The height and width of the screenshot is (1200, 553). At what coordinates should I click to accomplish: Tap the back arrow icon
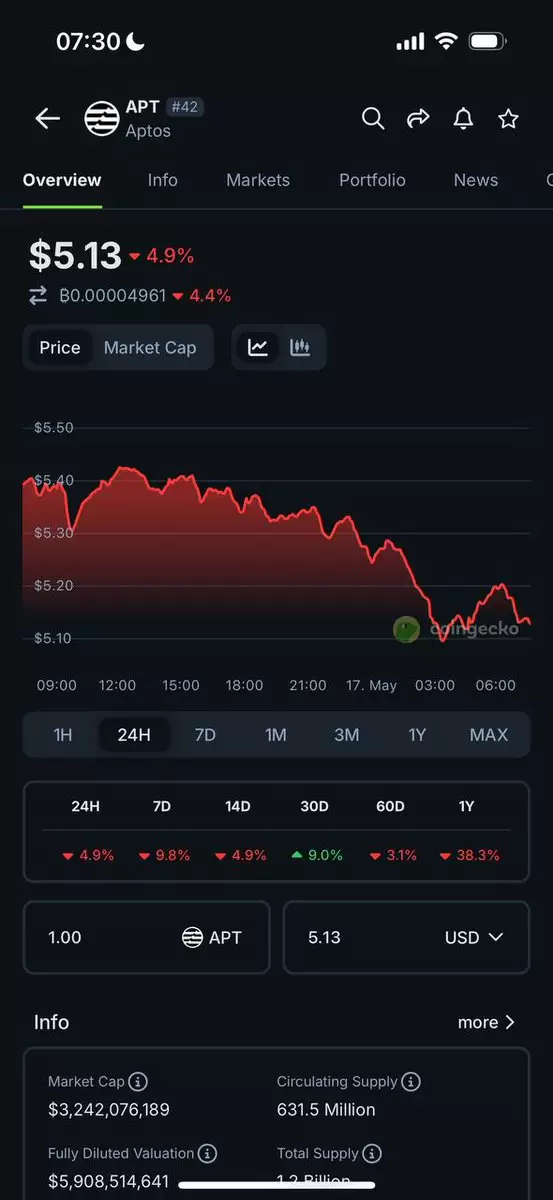[x=47, y=119]
